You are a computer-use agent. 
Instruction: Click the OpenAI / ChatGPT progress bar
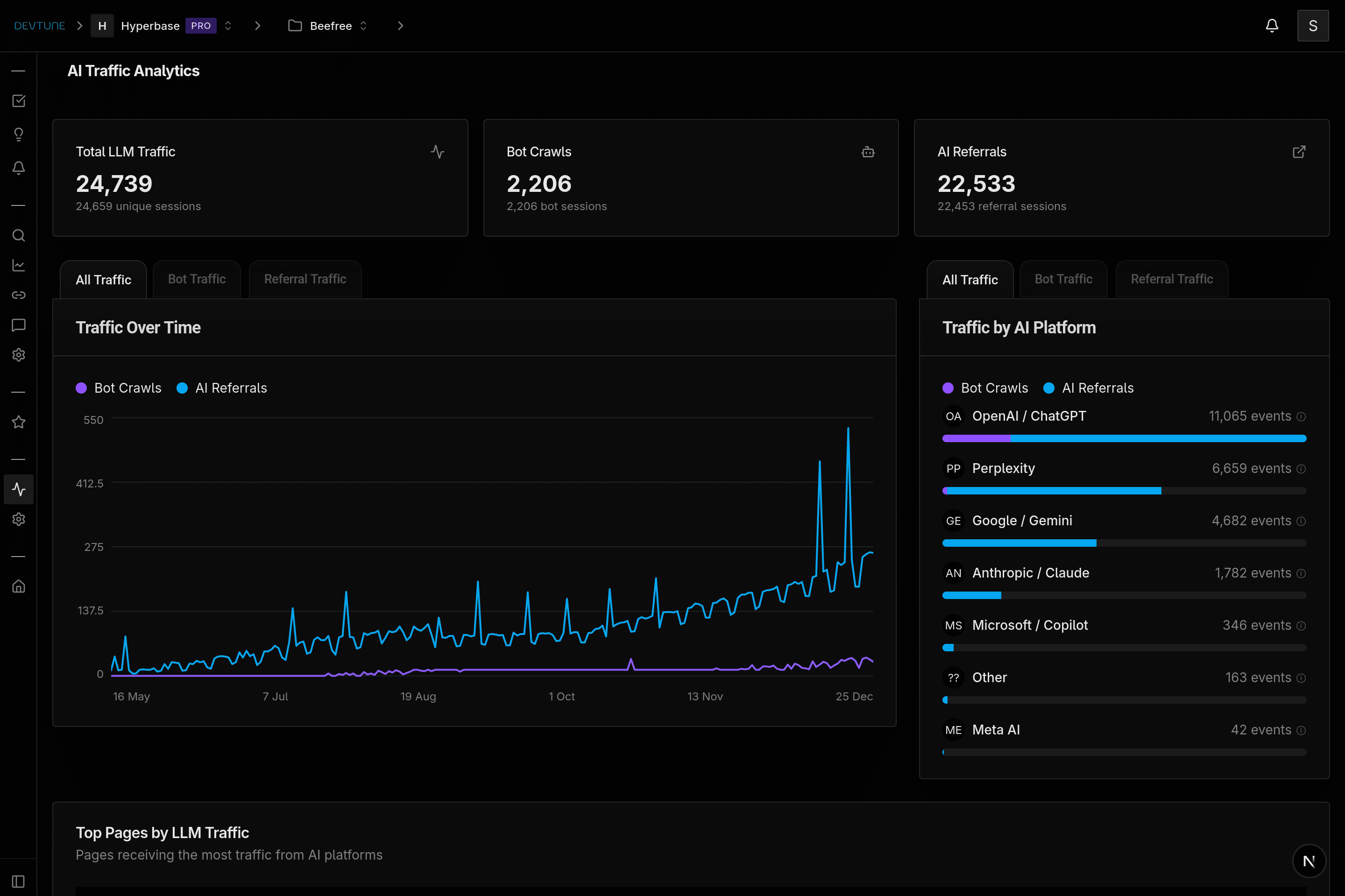click(x=1124, y=438)
